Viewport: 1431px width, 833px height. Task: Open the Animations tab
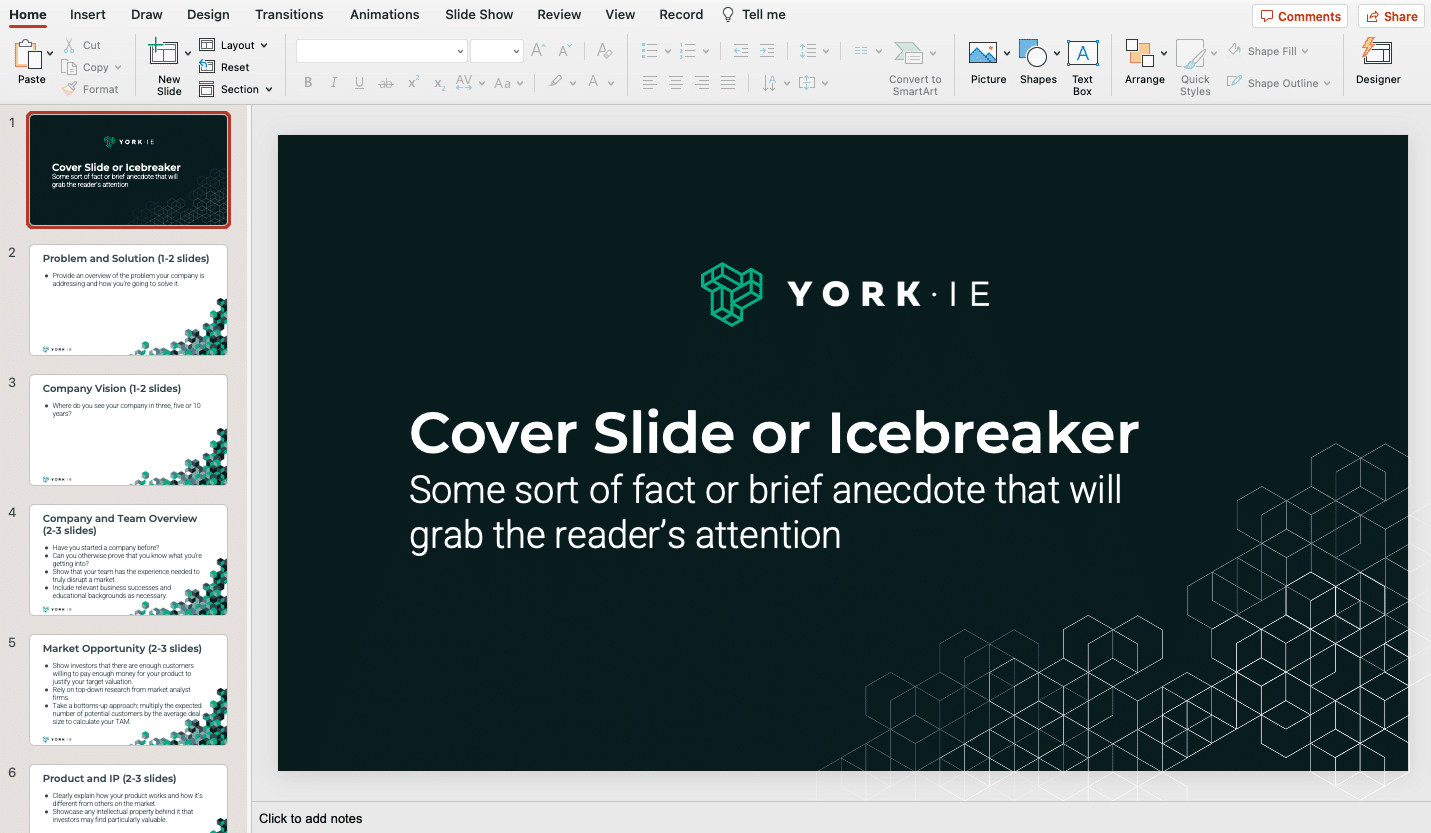coord(385,14)
